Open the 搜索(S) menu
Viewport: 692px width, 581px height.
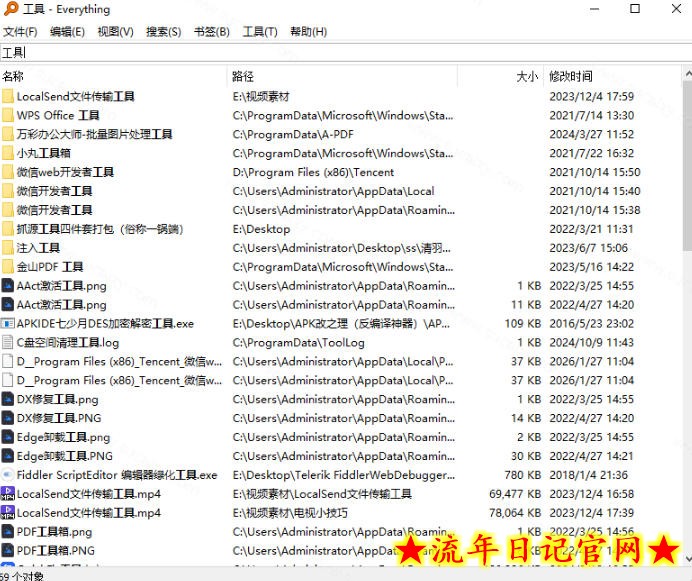point(163,32)
